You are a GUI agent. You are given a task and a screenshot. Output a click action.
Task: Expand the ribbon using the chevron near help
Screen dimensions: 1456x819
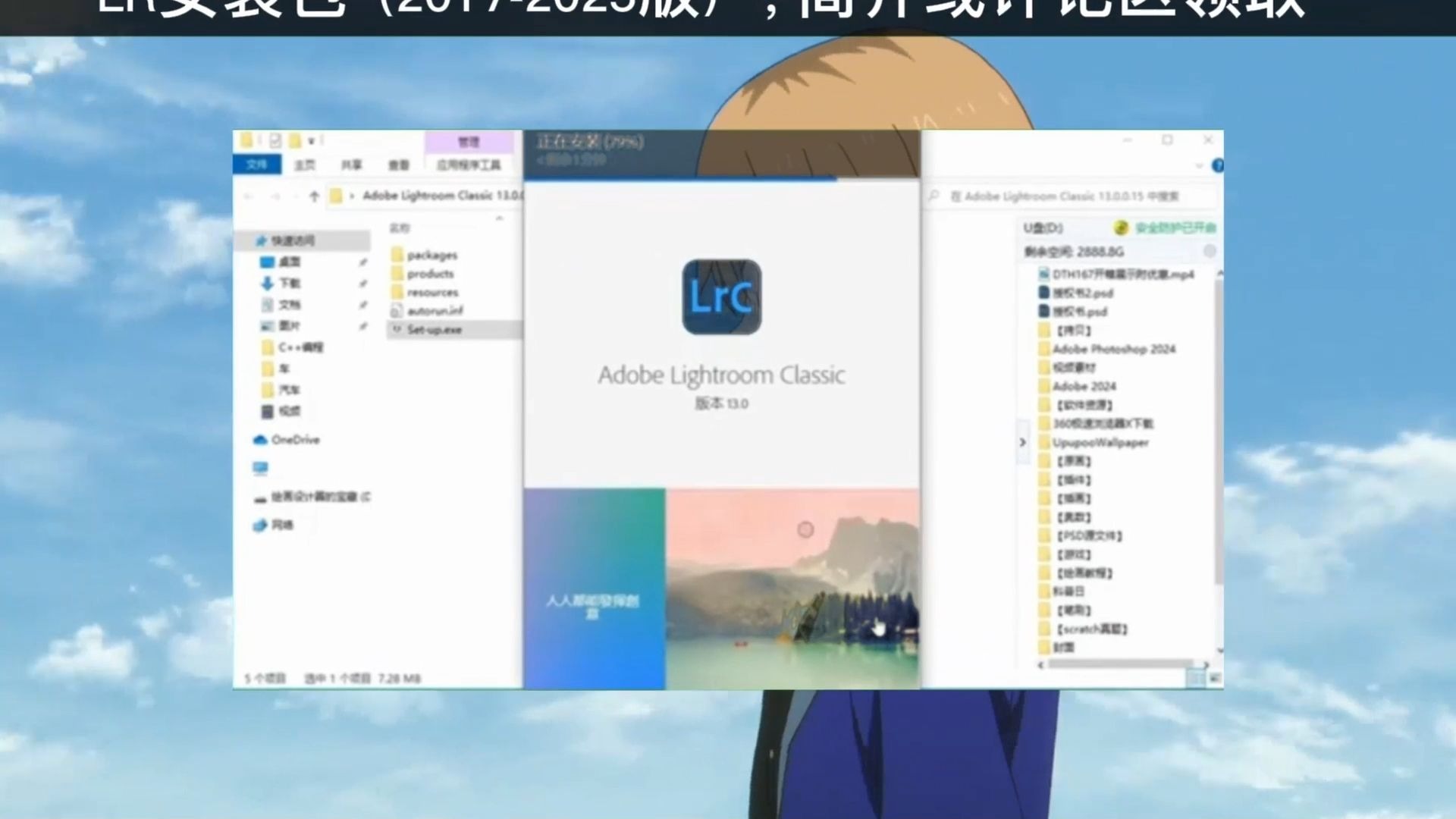coord(1199,165)
